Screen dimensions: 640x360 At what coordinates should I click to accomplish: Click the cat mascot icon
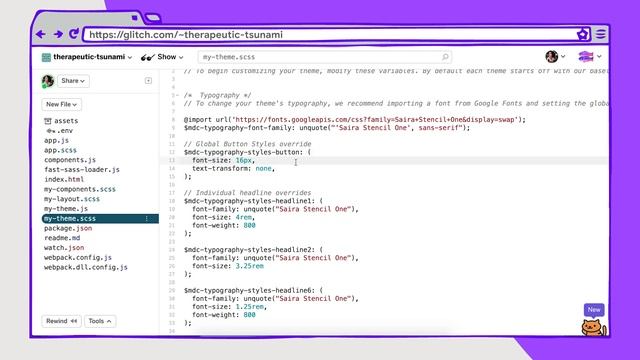coord(594,328)
